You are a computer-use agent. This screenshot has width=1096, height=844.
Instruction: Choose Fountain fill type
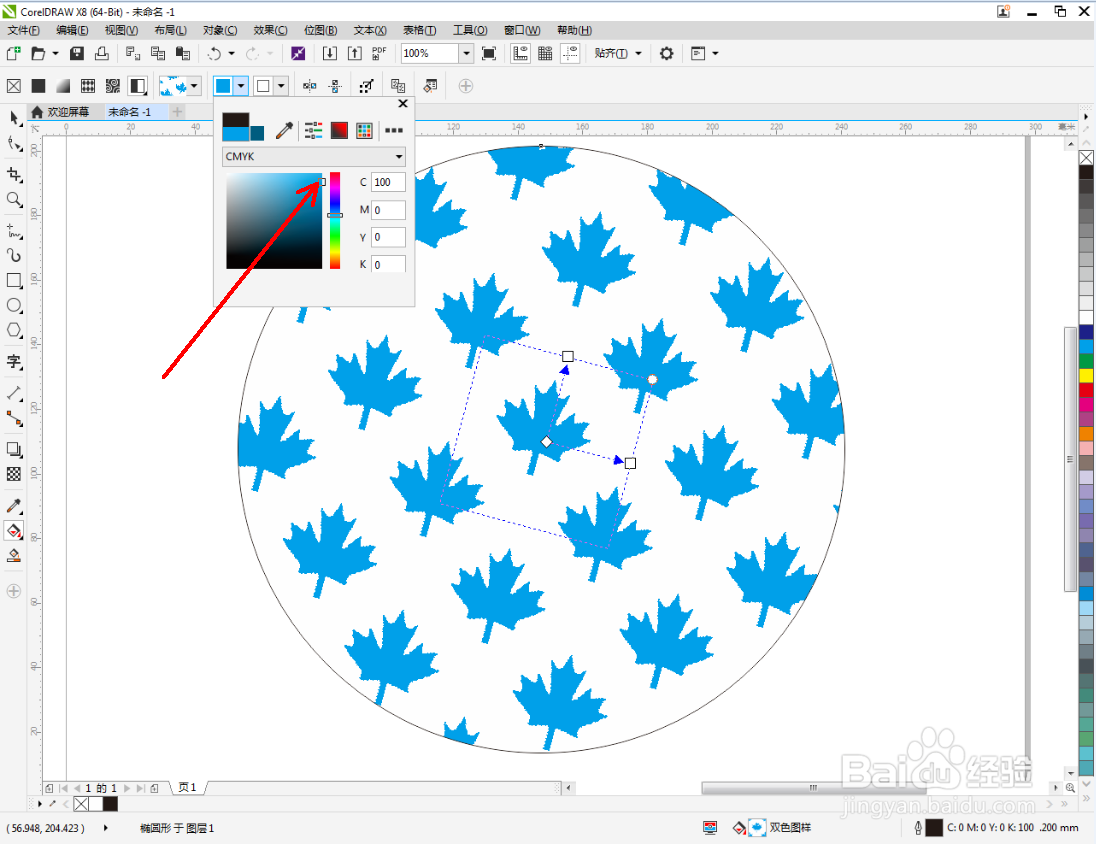pyautogui.click(x=63, y=86)
